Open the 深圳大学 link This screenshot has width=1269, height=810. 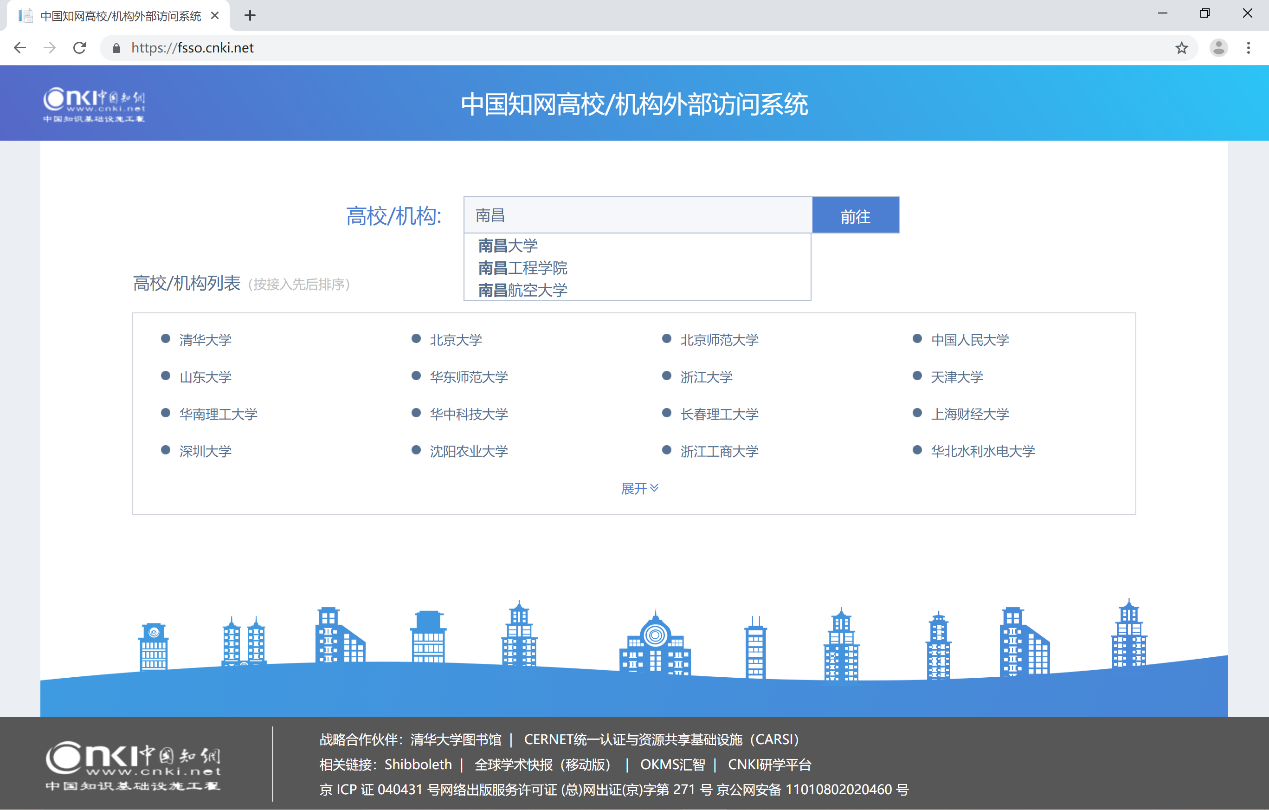pos(205,451)
